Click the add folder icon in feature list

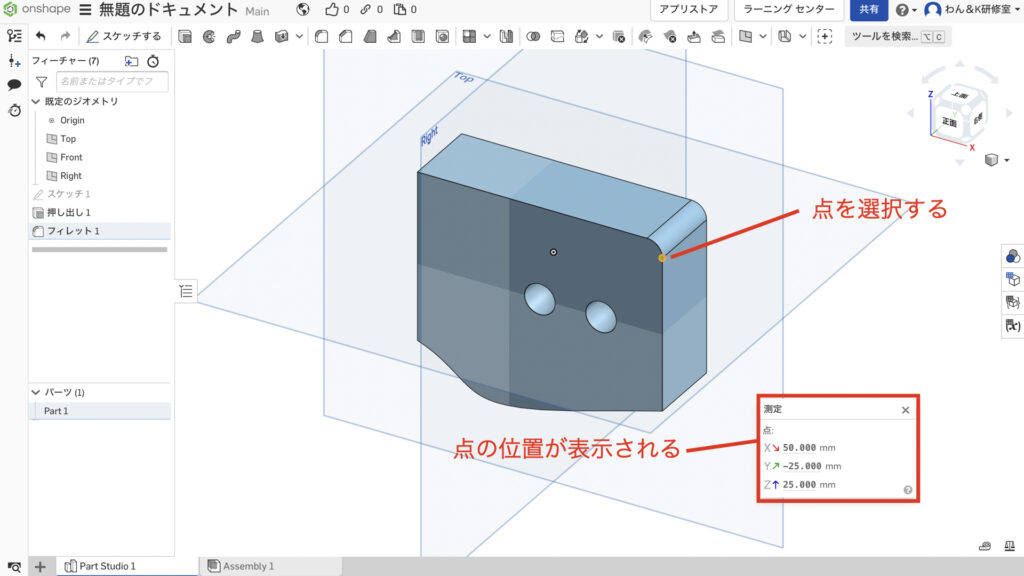(131, 61)
